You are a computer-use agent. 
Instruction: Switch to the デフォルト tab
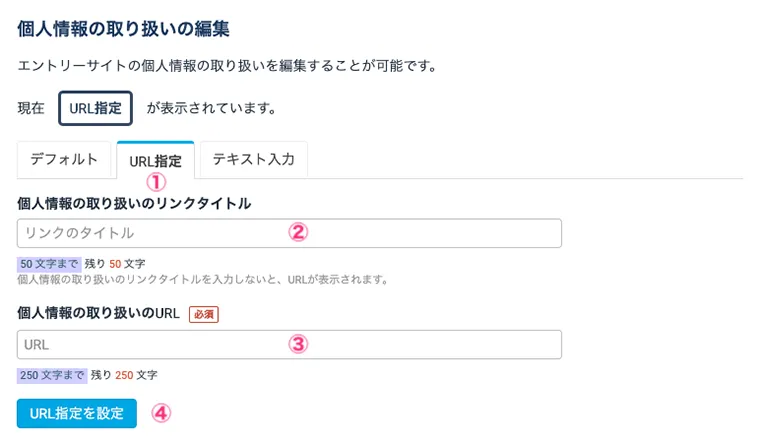point(63,159)
